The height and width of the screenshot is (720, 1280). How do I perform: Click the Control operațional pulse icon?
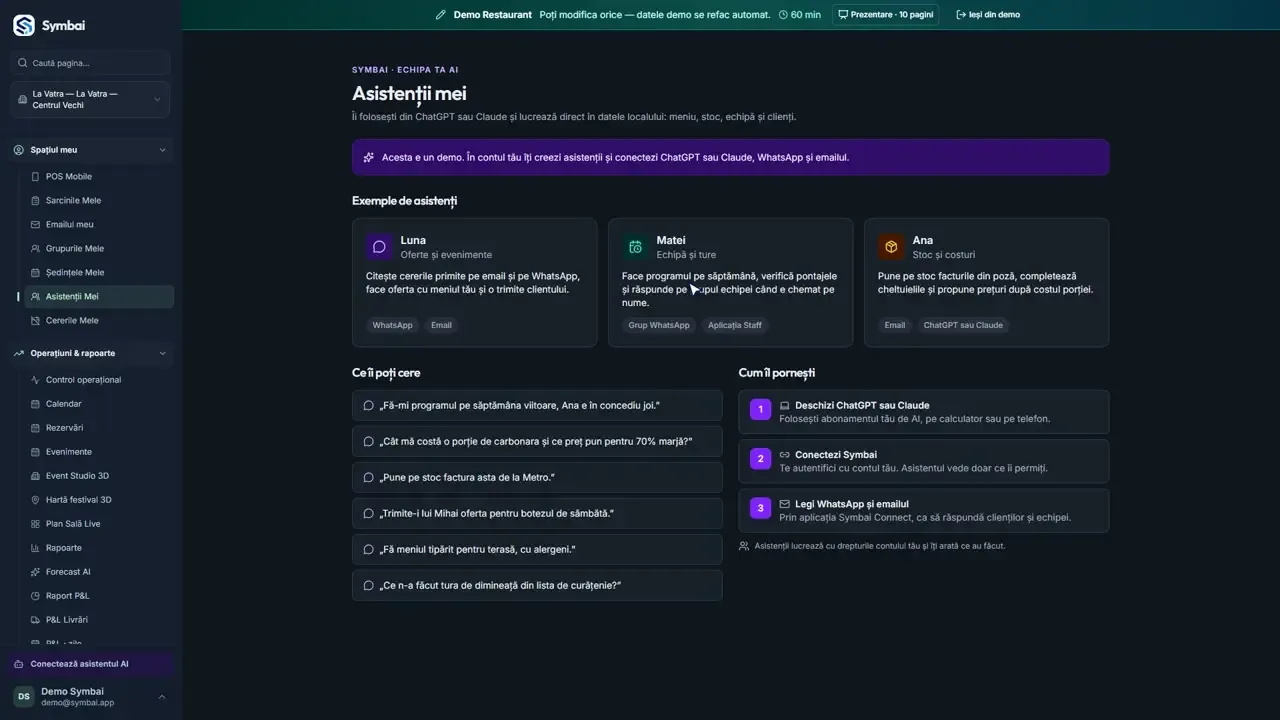pos(36,380)
